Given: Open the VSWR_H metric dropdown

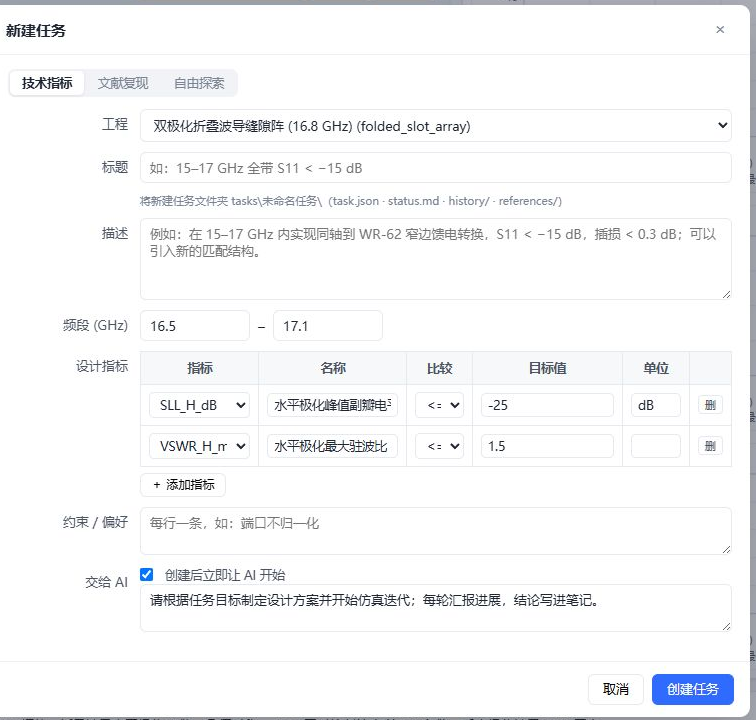Looking at the screenshot, I should (199, 446).
